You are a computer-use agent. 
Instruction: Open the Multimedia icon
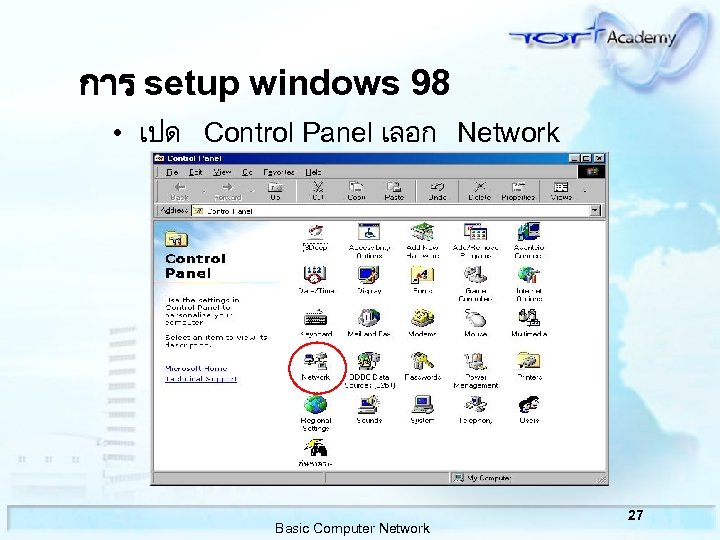click(x=529, y=323)
